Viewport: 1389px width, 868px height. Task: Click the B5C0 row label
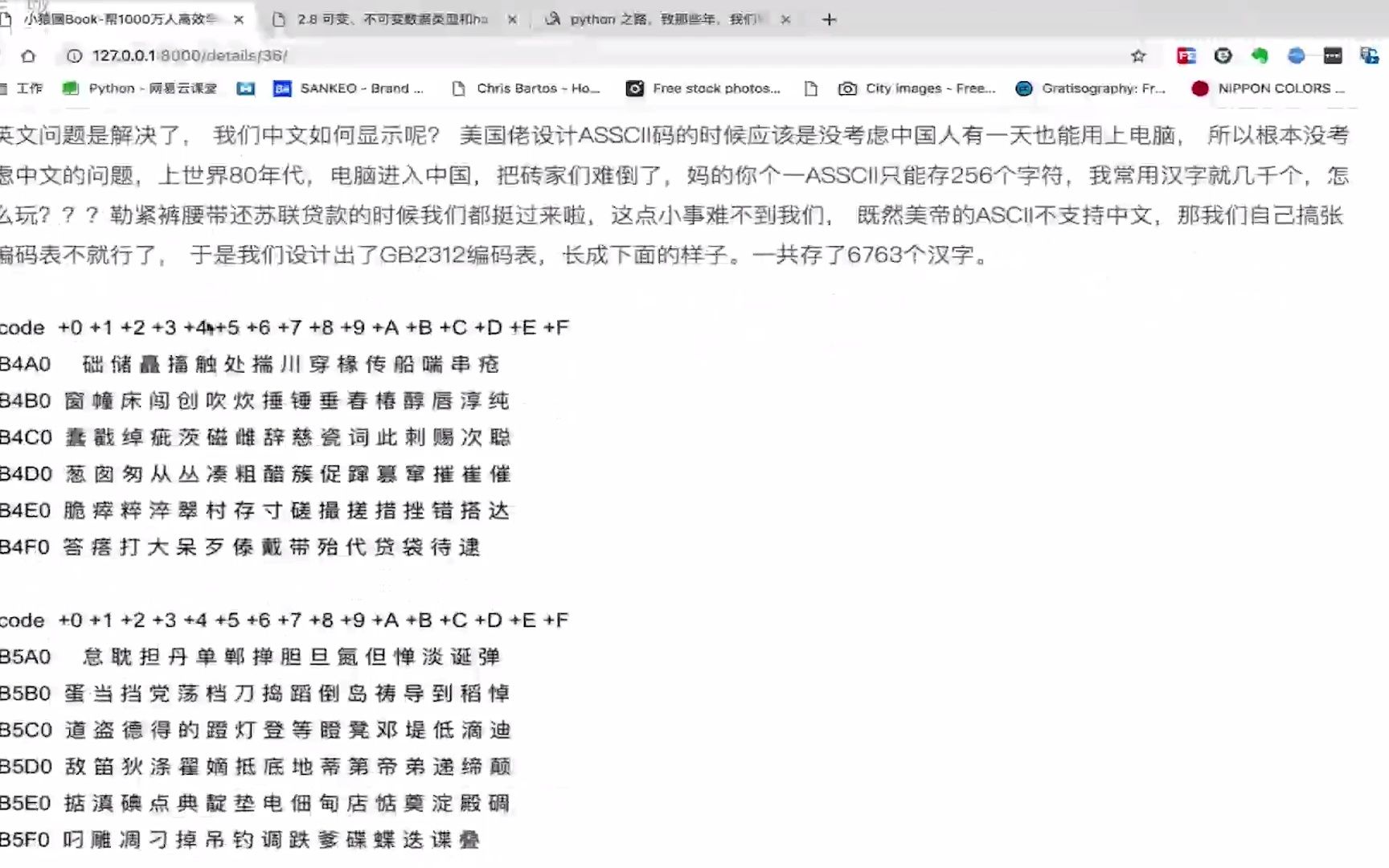[26, 731]
